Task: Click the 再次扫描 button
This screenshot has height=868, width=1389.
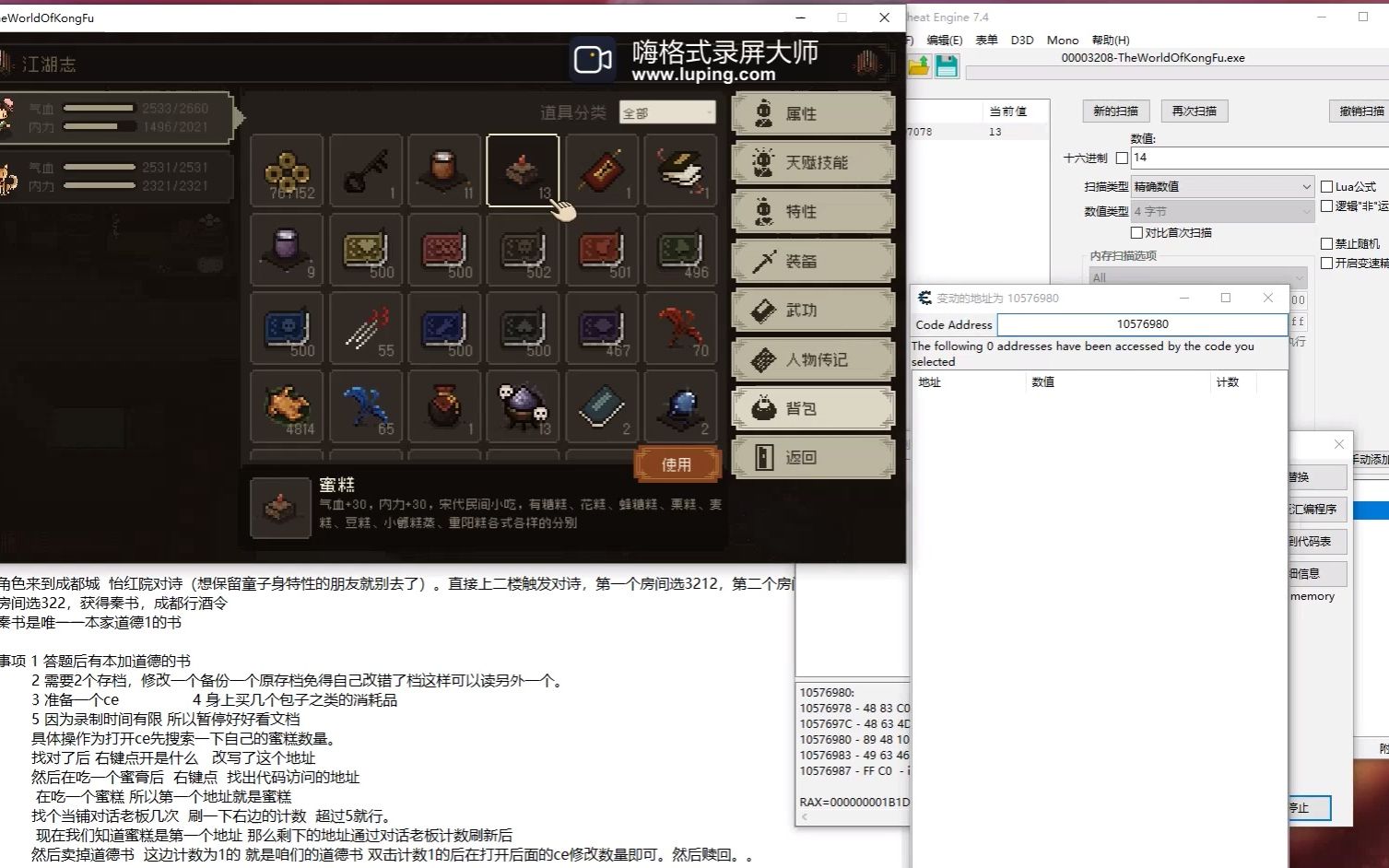Action: tap(1194, 111)
